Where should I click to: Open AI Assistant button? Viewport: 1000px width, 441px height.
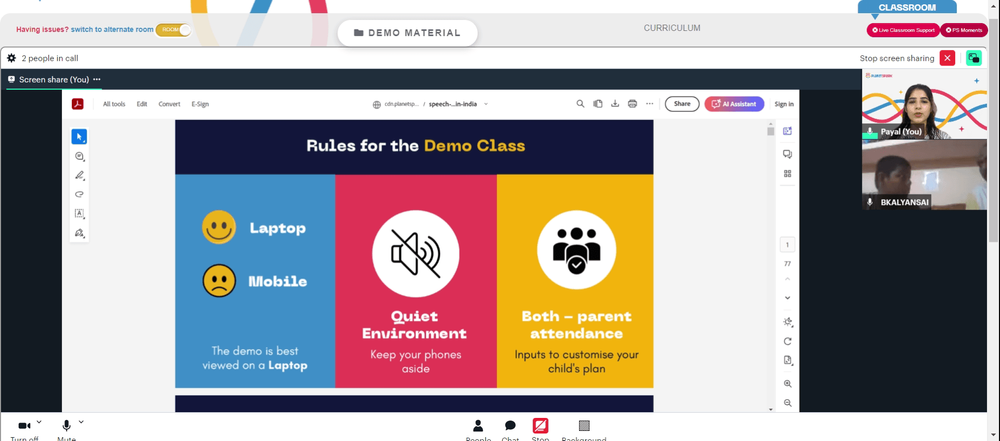(x=734, y=104)
